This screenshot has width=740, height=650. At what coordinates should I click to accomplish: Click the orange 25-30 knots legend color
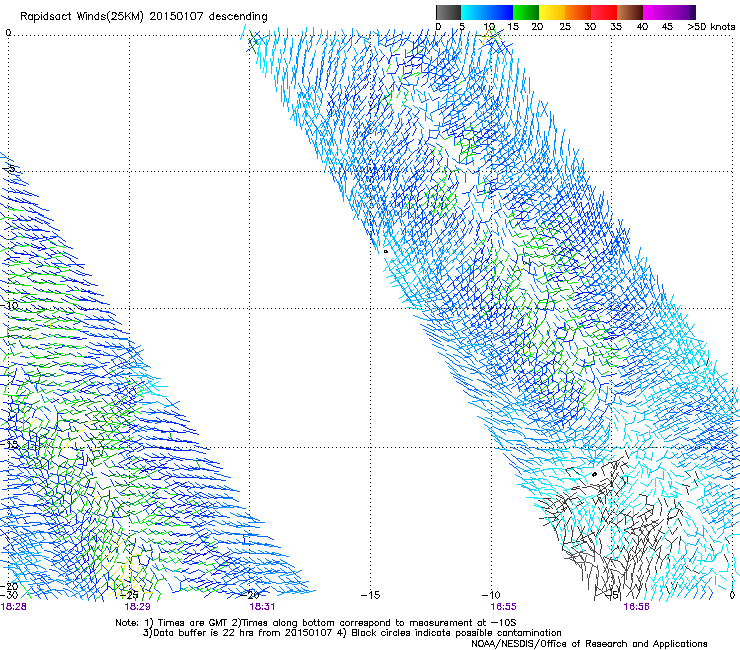coord(578,12)
